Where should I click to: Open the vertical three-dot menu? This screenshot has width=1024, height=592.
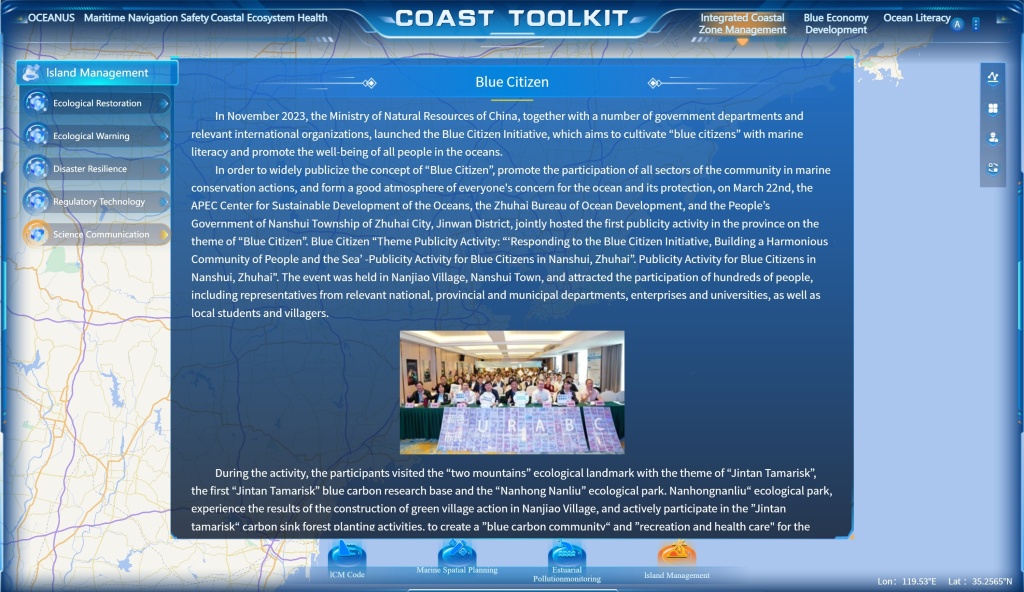(x=976, y=24)
